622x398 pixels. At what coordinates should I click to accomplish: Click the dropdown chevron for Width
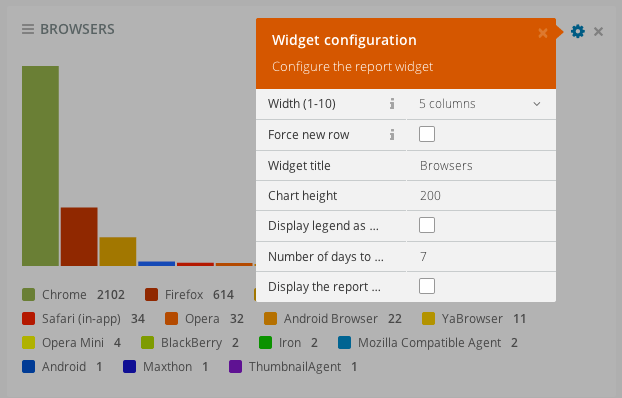537,104
